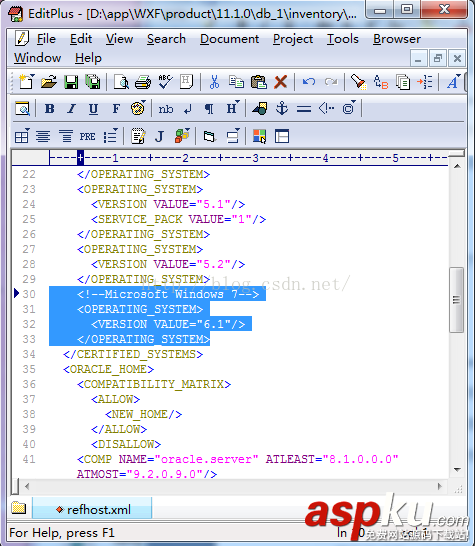The width and height of the screenshot is (475, 547).
Task: Create a new file with the New icon
Action: pos(27,82)
